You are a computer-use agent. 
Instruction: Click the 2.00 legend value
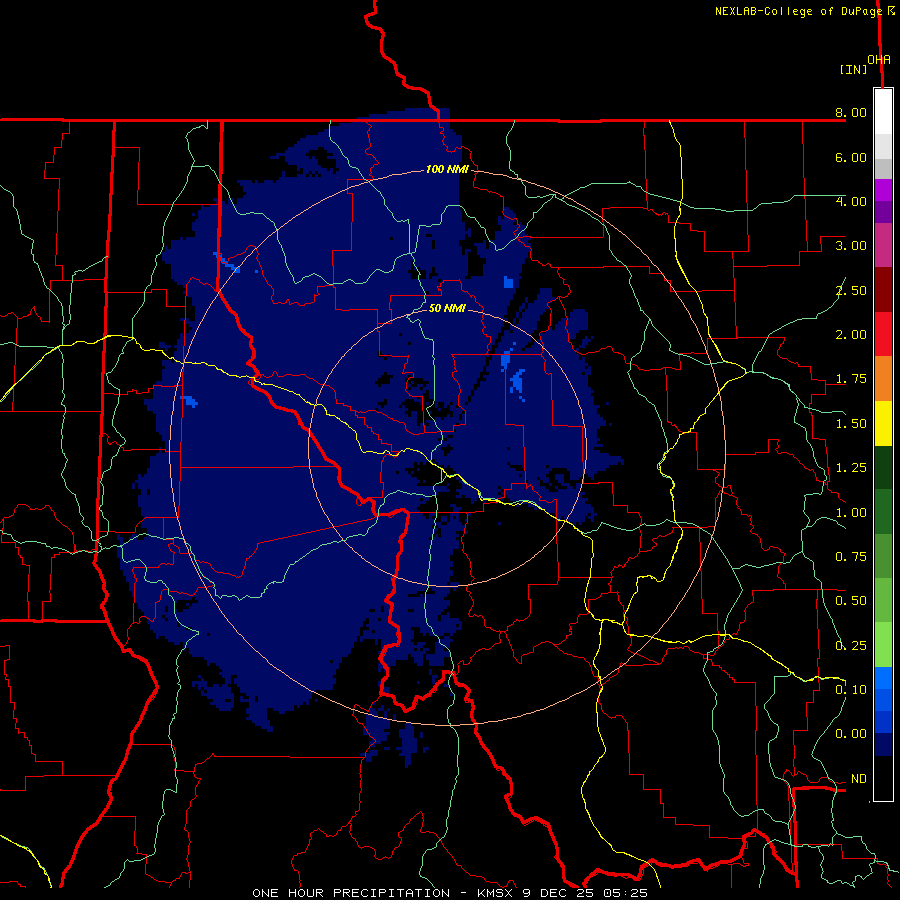tap(851, 335)
